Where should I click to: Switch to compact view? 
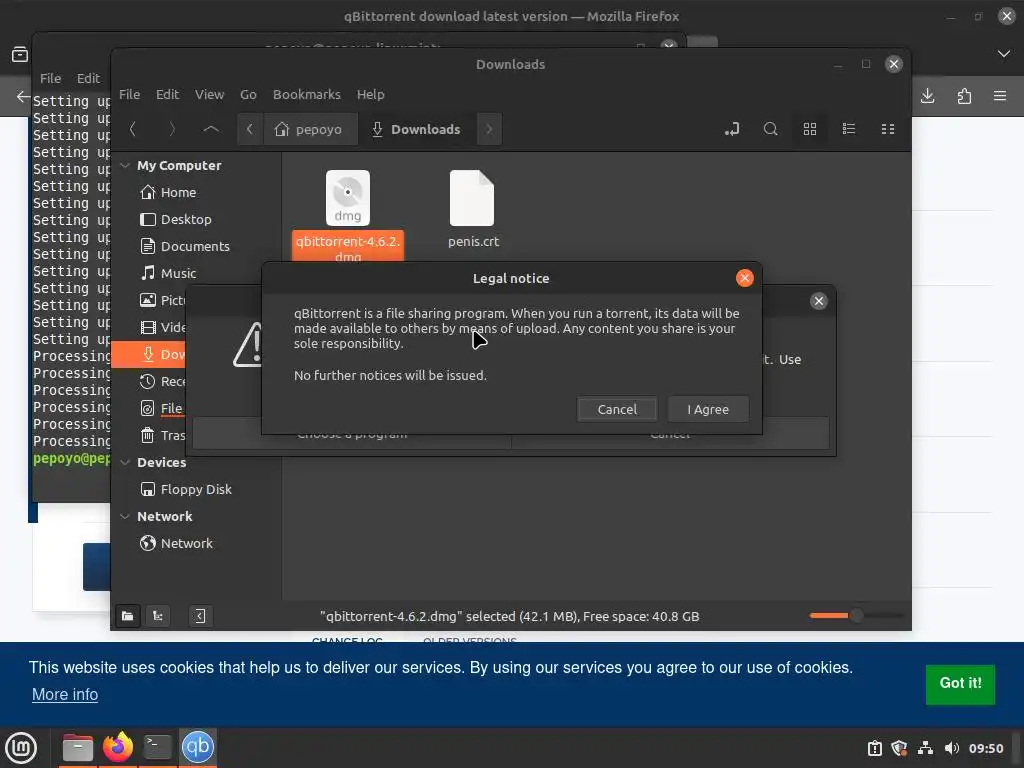click(x=888, y=129)
